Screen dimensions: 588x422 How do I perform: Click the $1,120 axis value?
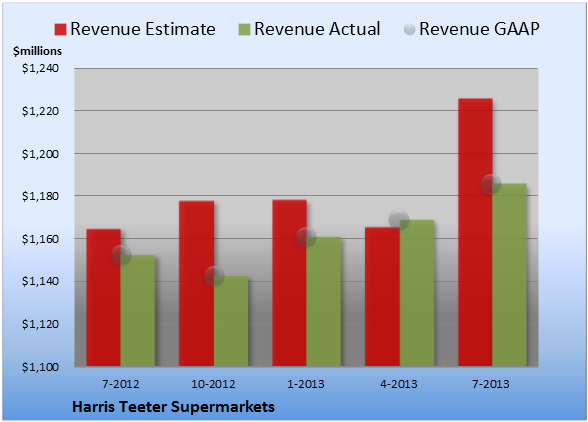[x=40, y=324]
